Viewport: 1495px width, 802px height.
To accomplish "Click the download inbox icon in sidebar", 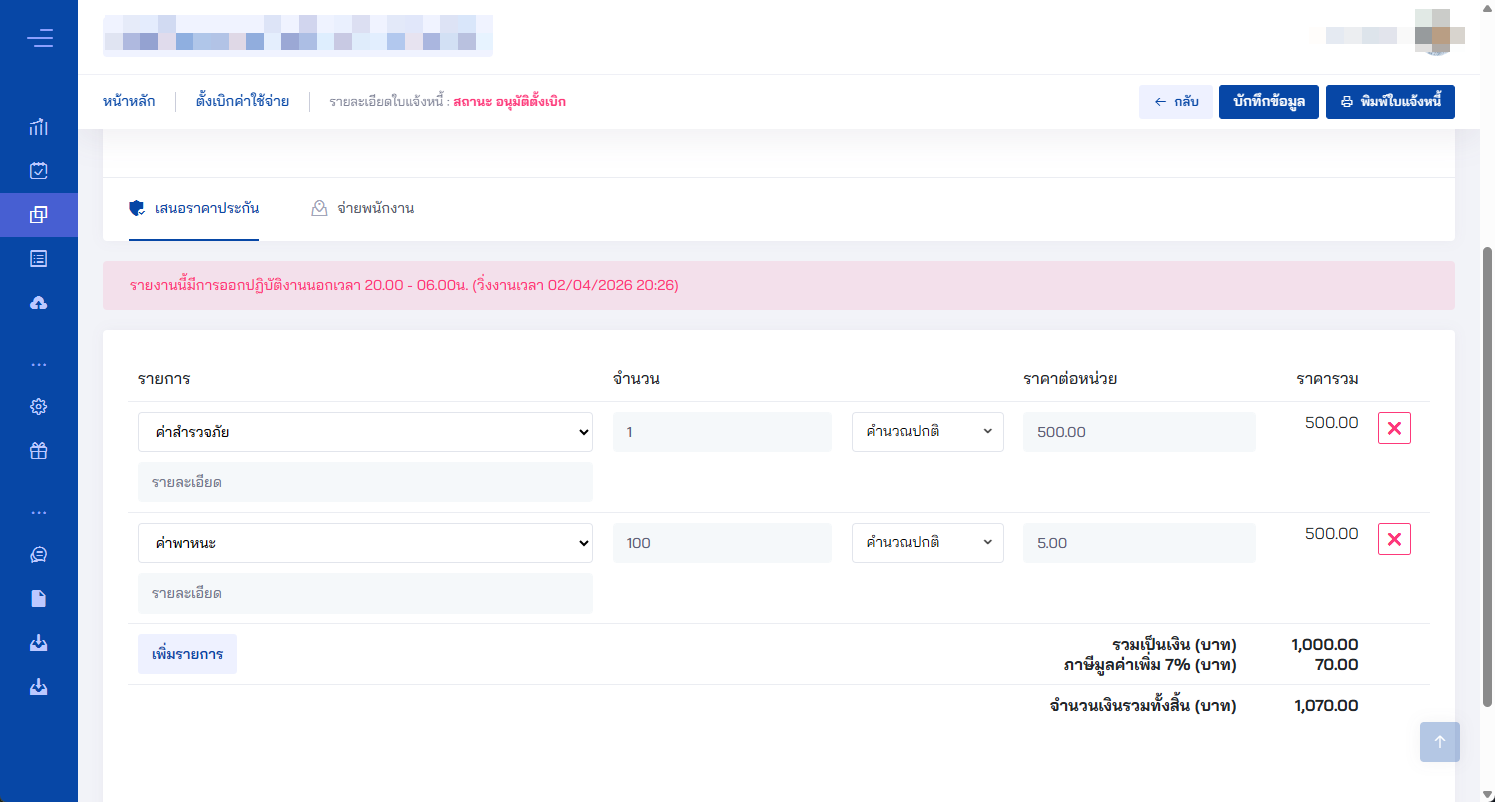I will pyautogui.click(x=39, y=642).
